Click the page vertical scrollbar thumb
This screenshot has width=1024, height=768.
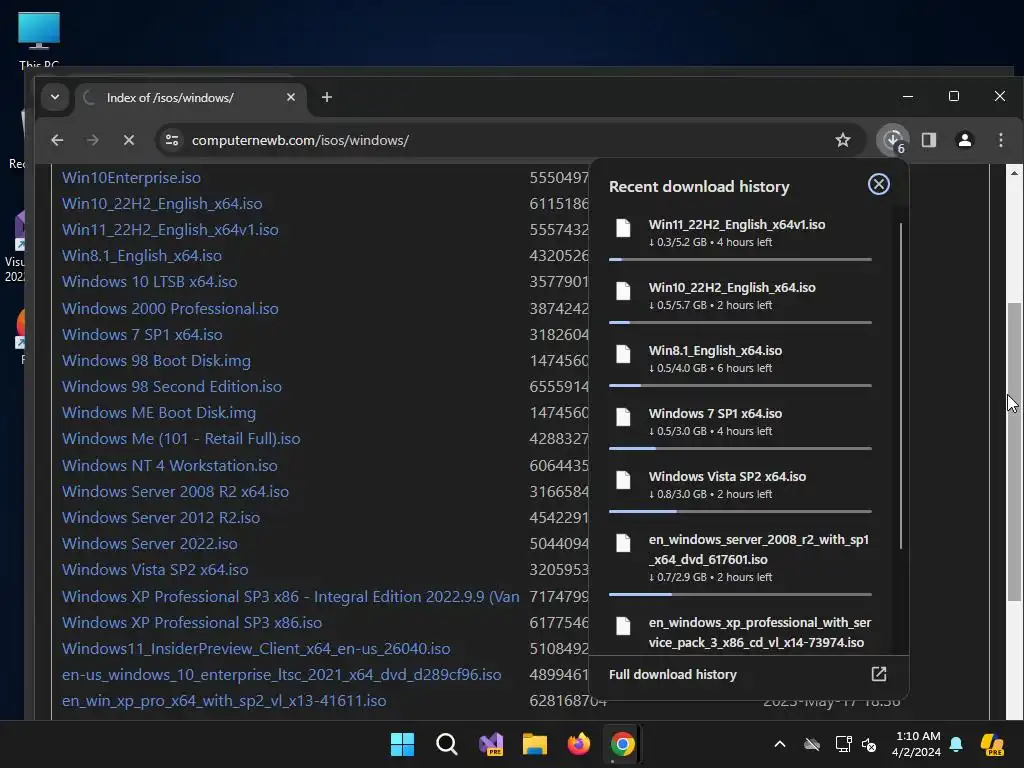(1014, 452)
